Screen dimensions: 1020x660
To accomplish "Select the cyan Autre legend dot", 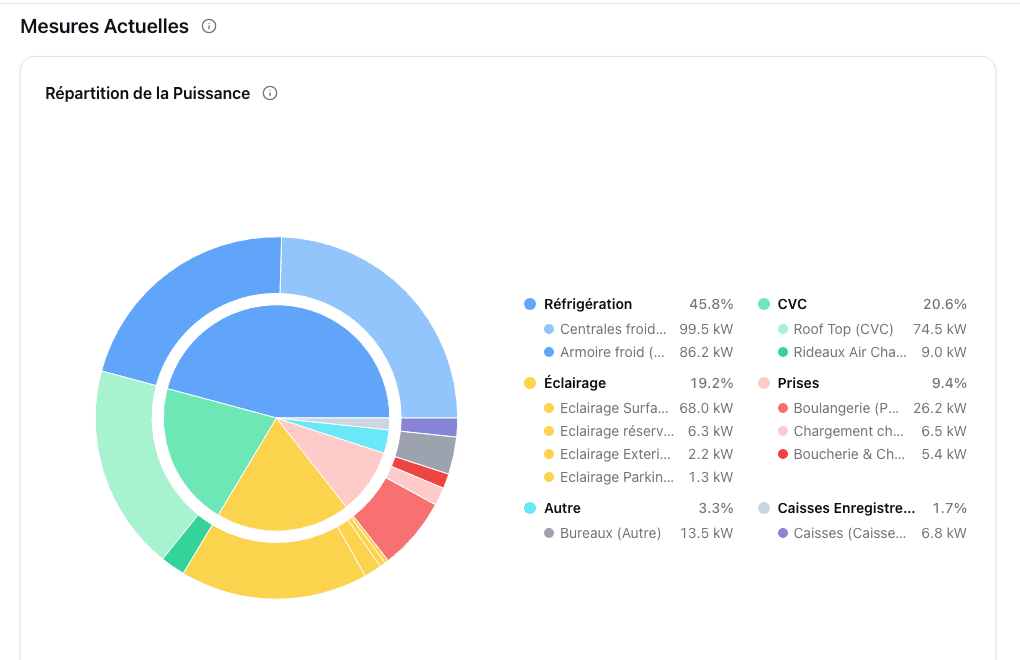I will [x=528, y=508].
